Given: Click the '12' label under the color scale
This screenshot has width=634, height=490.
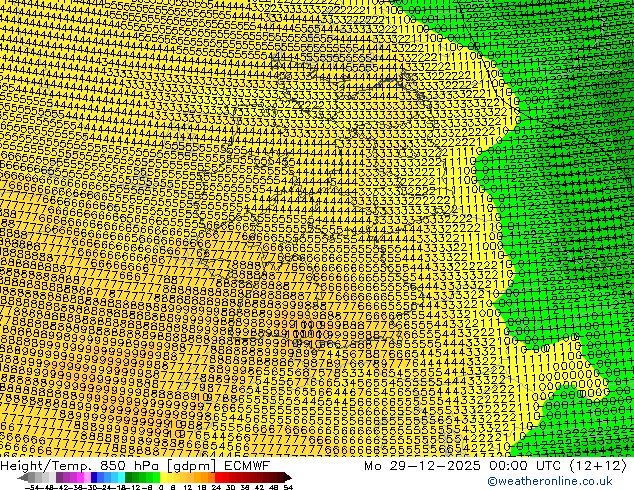Looking at the screenshot, I should 188,487.
